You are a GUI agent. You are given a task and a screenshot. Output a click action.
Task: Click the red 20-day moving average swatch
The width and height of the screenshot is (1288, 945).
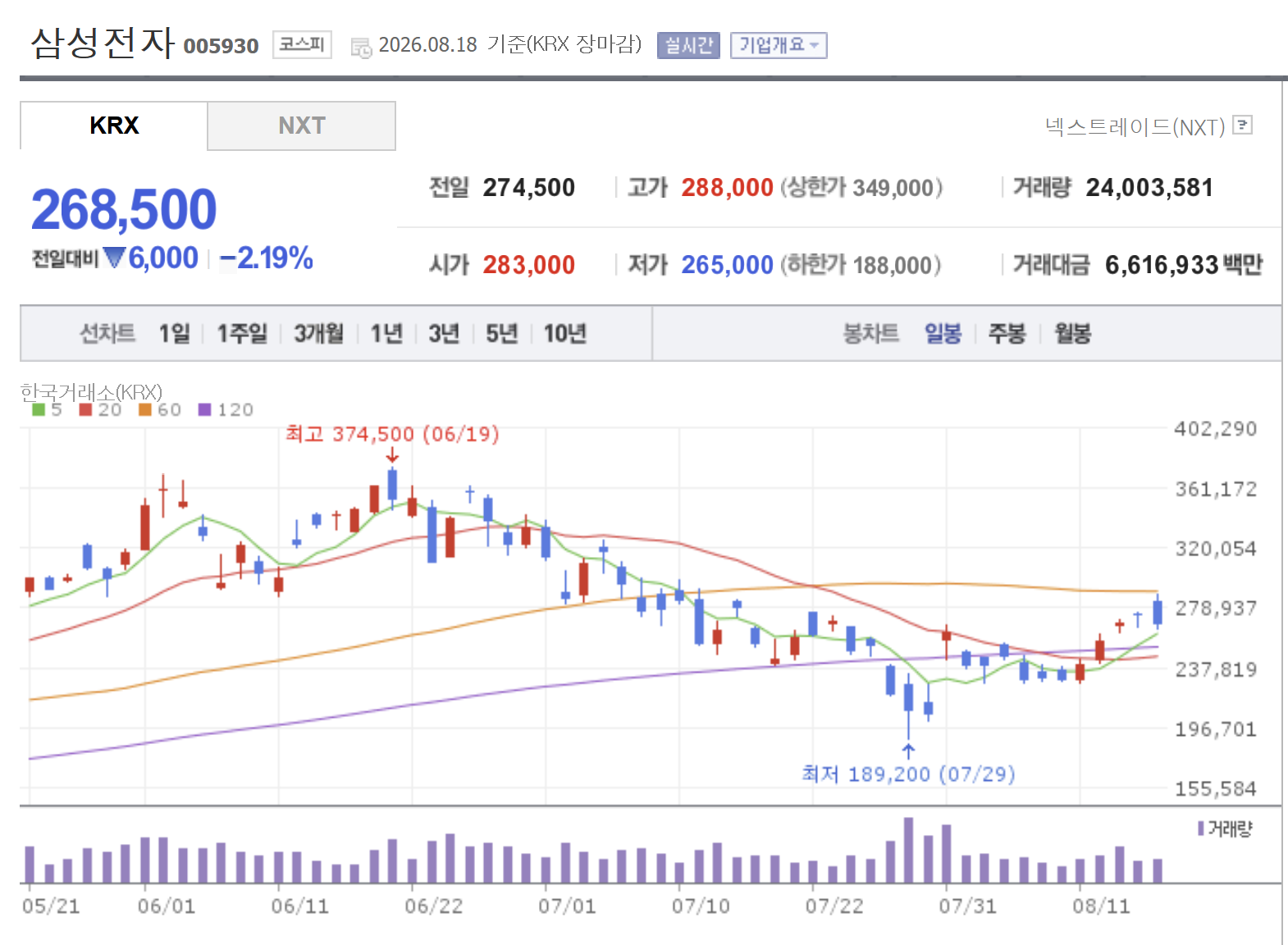pos(85,409)
